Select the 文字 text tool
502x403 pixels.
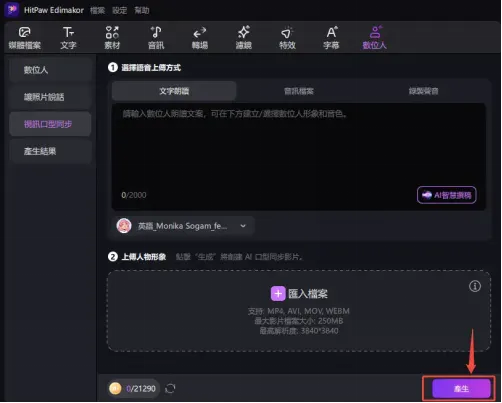[68, 38]
